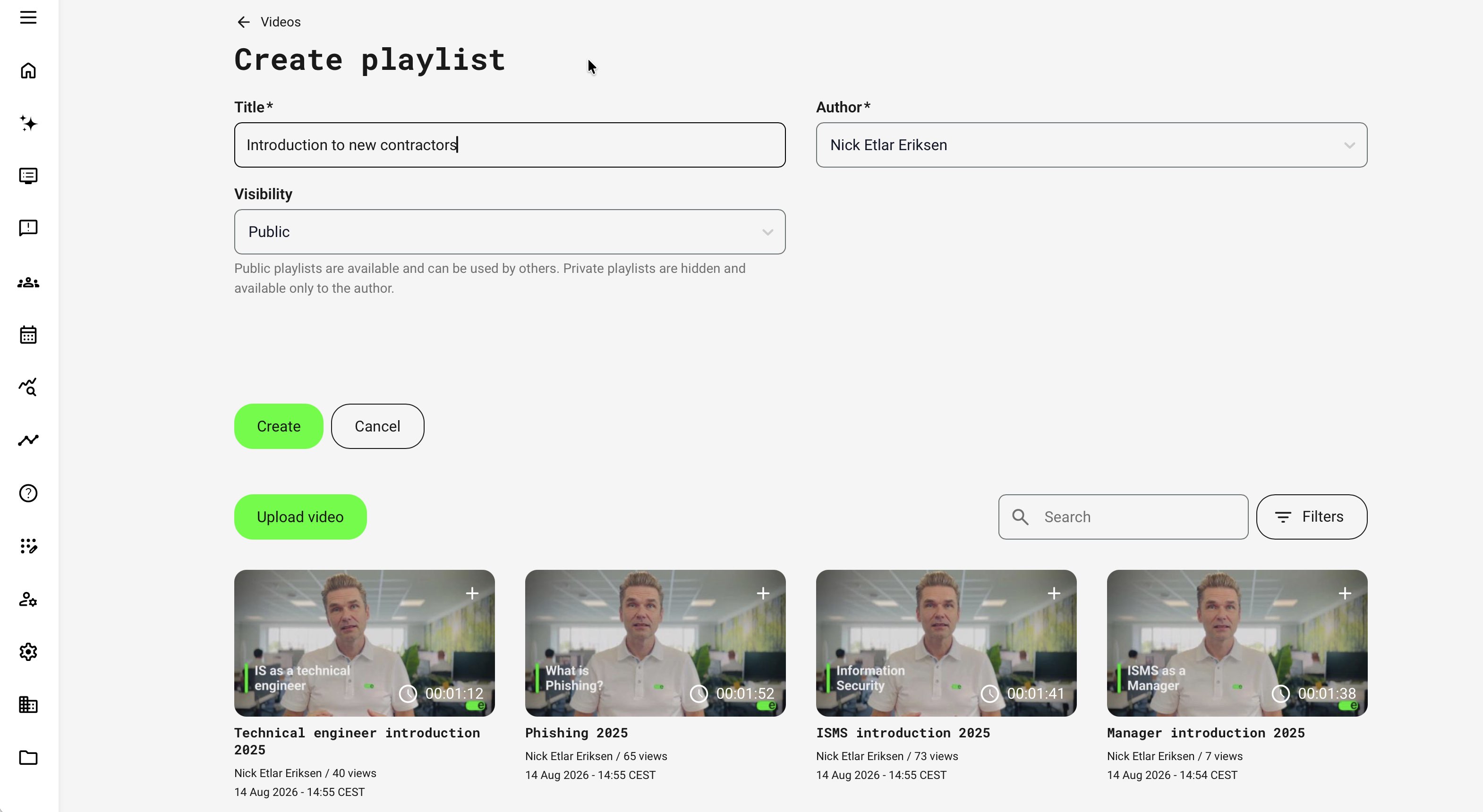Open the user management gear icon

[28, 600]
